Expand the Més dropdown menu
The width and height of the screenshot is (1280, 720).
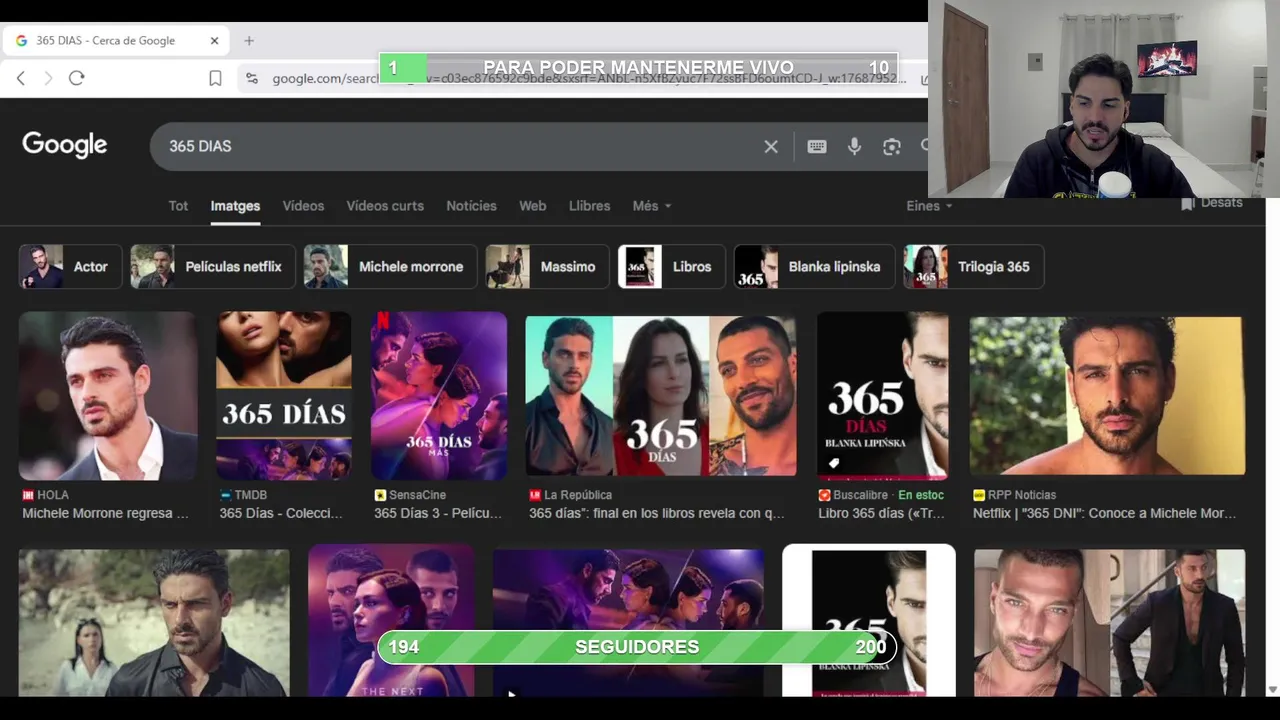[651, 206]
